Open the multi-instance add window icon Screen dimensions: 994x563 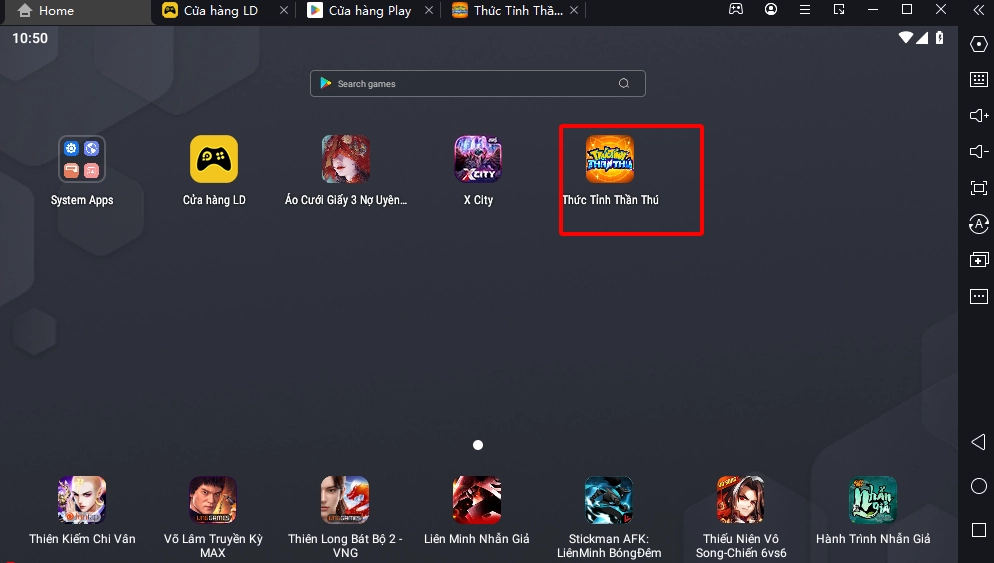[979, 260]
